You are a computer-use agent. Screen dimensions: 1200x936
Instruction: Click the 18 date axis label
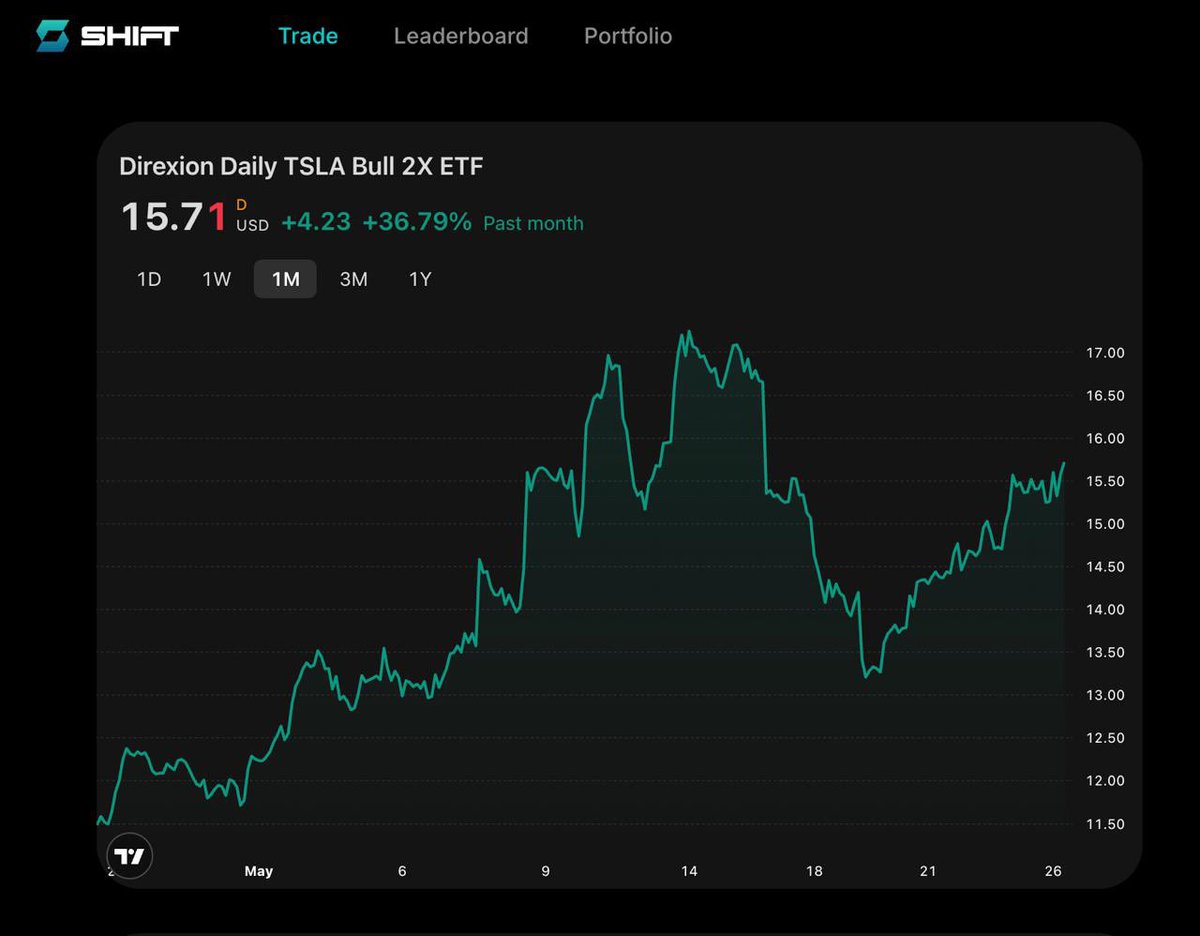coord(815,872)
